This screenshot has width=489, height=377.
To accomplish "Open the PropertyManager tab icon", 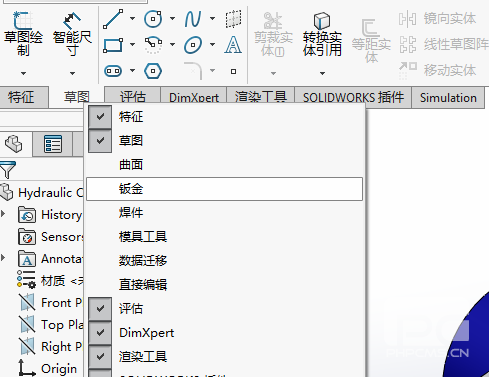I will point(53,144).
